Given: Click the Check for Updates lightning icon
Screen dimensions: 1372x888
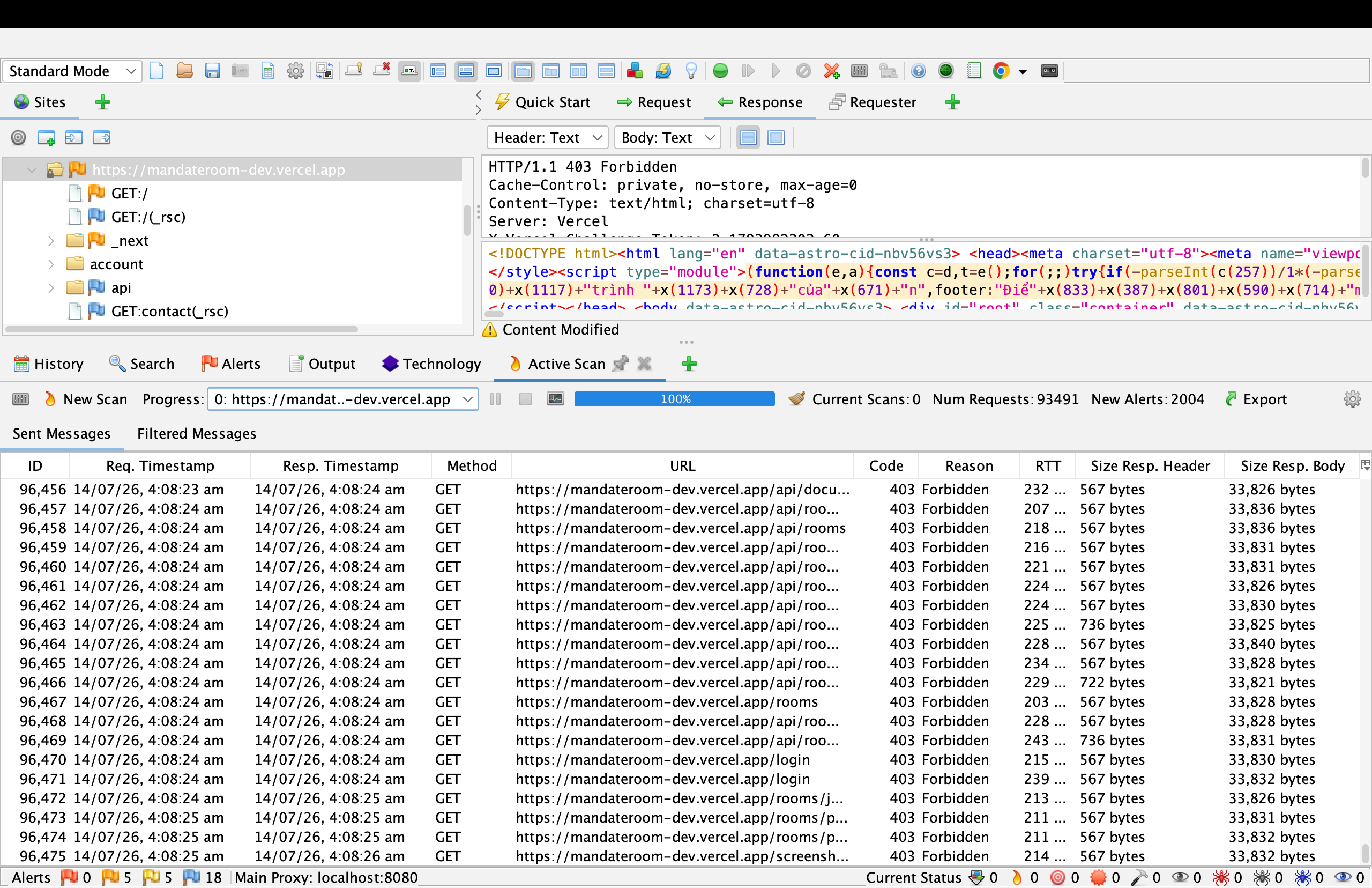Looking at the screenshot, I should pyautogui.click(x=662, y=71).
